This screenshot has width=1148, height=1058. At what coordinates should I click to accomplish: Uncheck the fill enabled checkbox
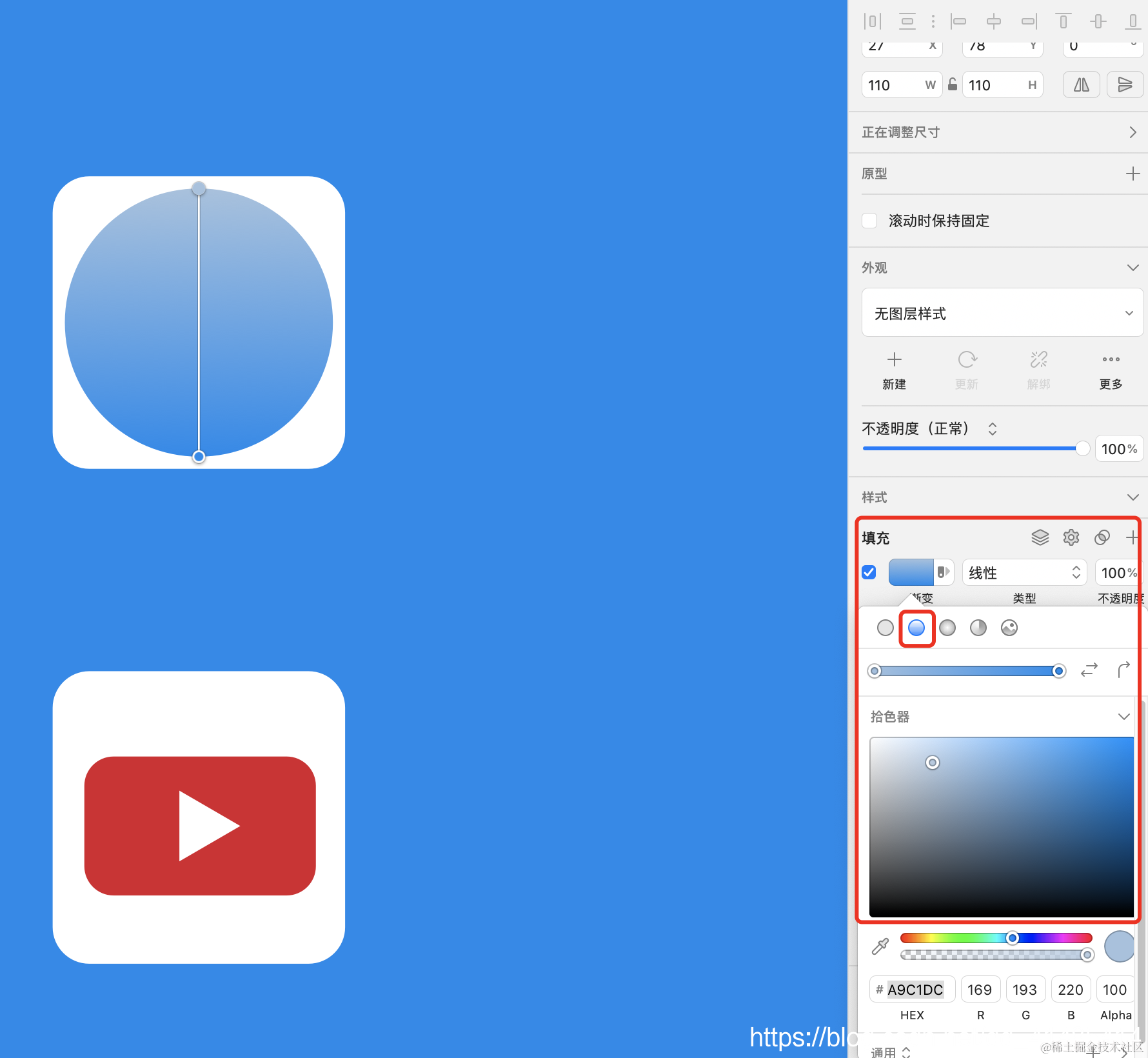click(x=869, y=572)
